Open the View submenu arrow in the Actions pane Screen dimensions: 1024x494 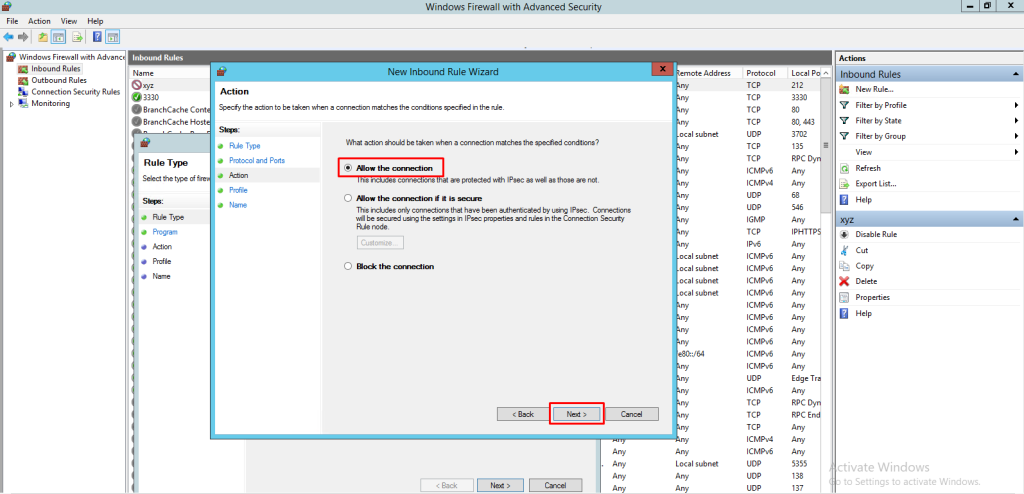click(x=1016, y=152)
